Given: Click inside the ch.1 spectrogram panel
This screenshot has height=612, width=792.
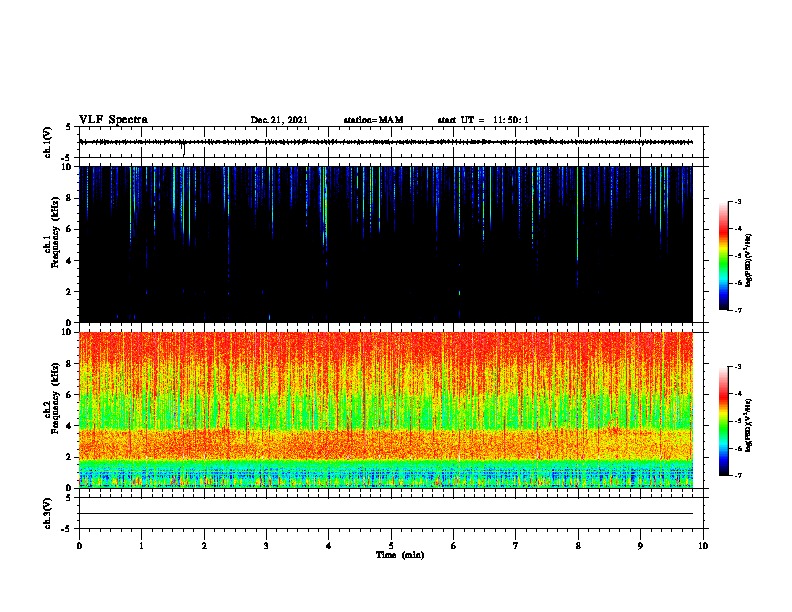Looking at the screenshot, I should click(x=386, y=244).
